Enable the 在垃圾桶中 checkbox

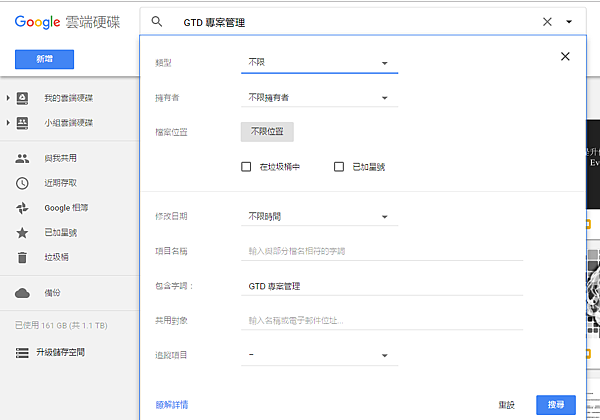coord(246,167)
